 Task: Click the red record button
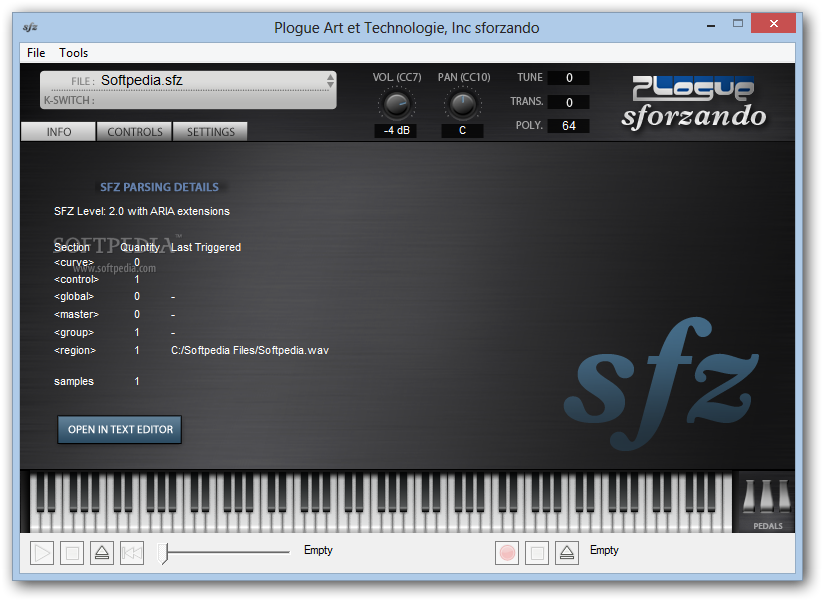coord(507,553)
